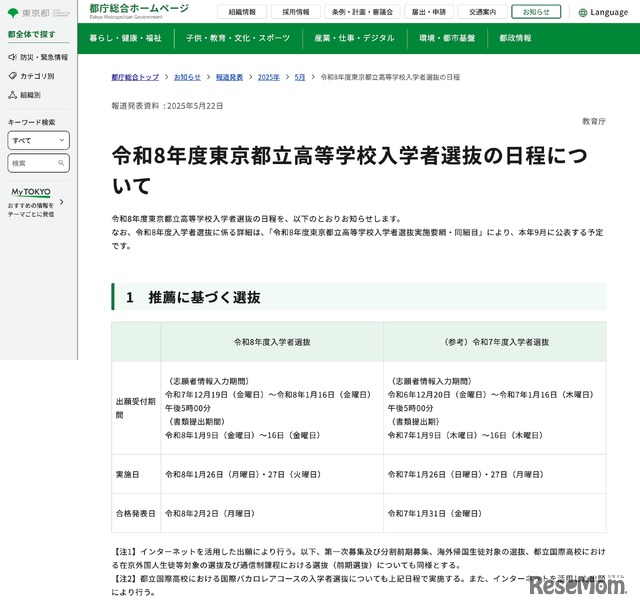Click the キーワード検索 label

point(31,122)
